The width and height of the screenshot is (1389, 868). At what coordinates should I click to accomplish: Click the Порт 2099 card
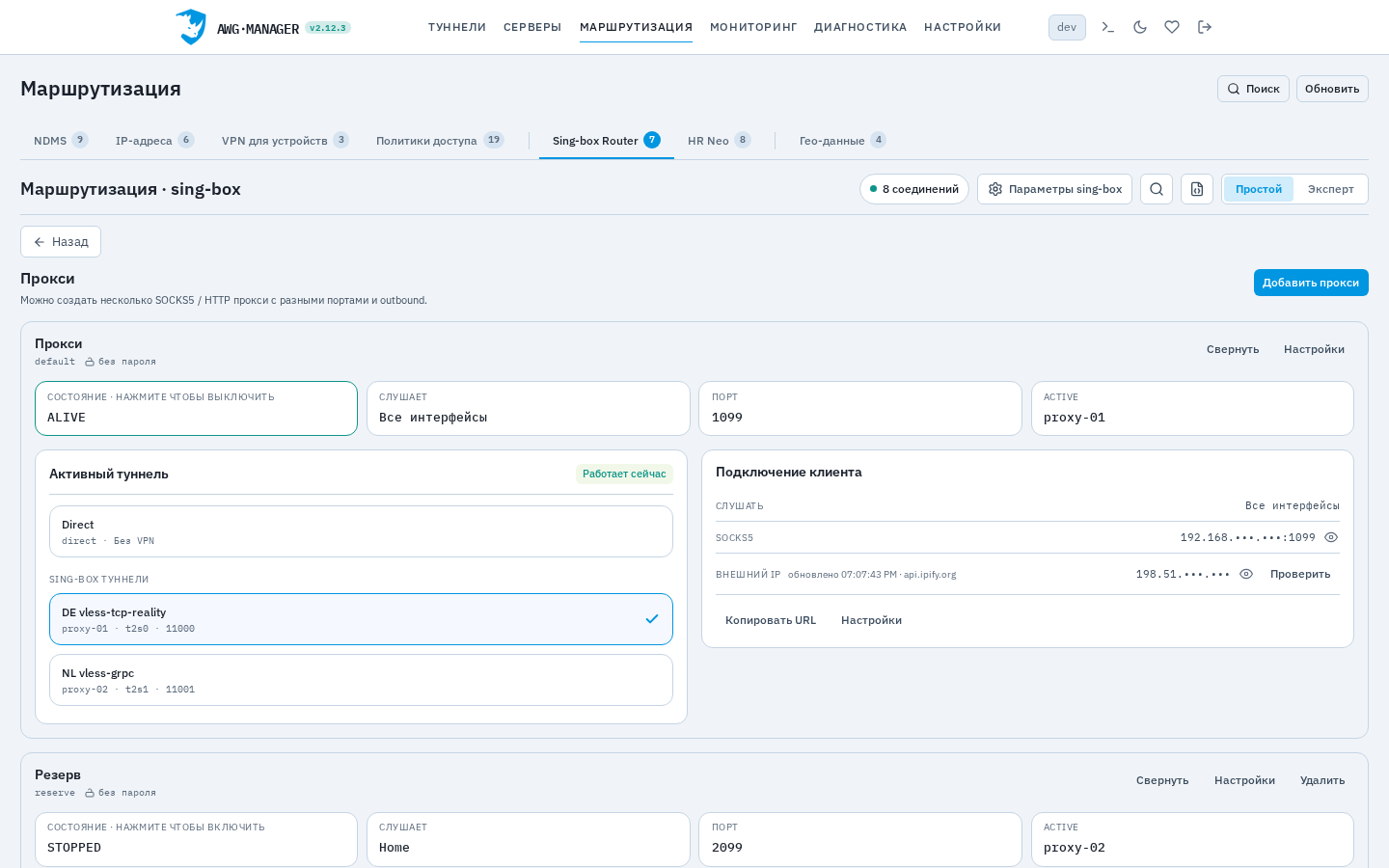click(860, 839)
